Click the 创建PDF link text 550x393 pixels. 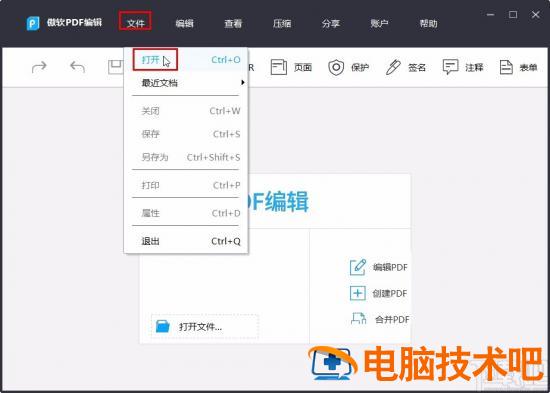tap(390, 293)
